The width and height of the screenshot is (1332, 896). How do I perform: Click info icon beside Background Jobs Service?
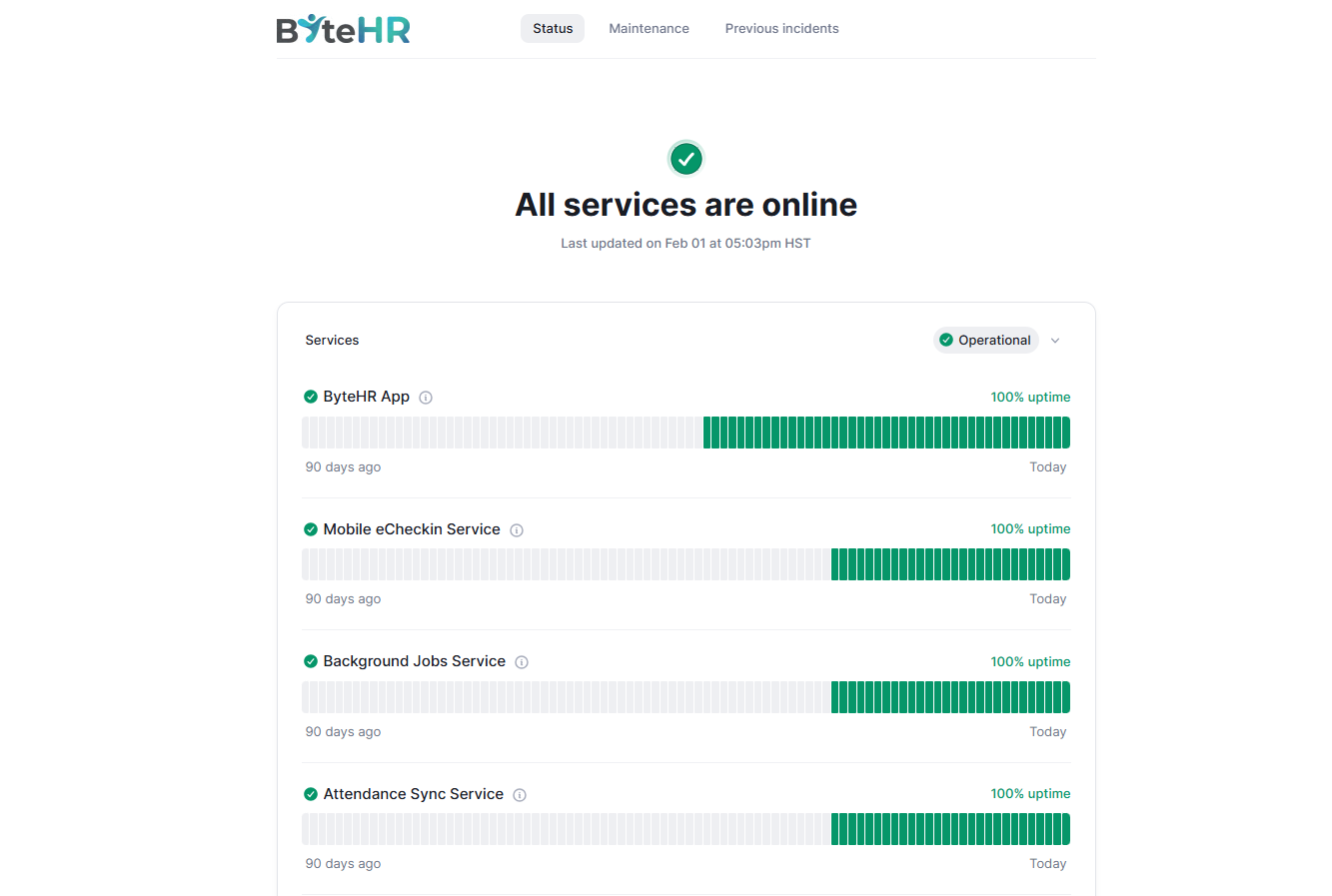click(522, 662)
